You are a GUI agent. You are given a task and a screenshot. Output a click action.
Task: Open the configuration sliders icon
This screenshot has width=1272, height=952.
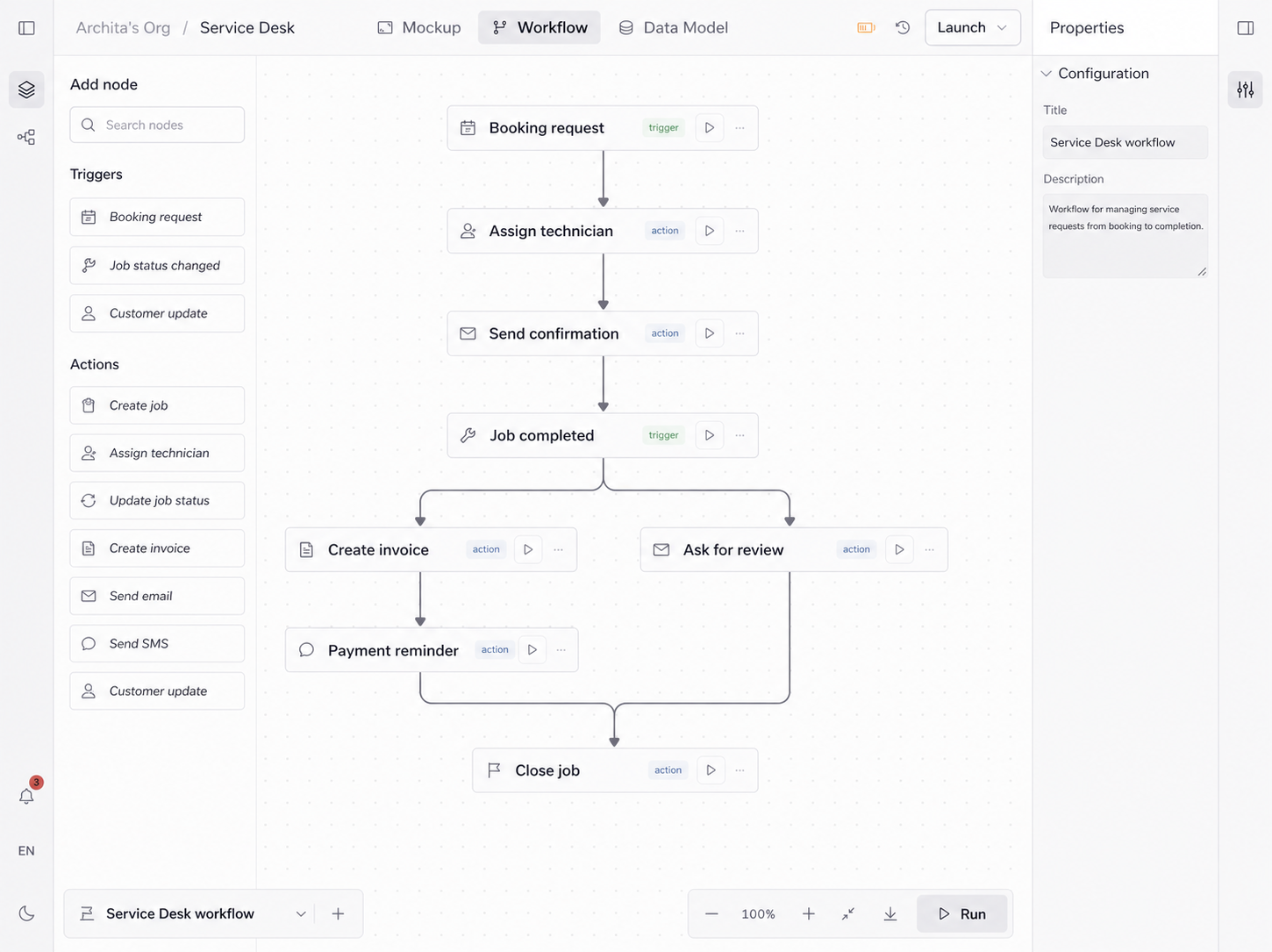pos(1245,89)
